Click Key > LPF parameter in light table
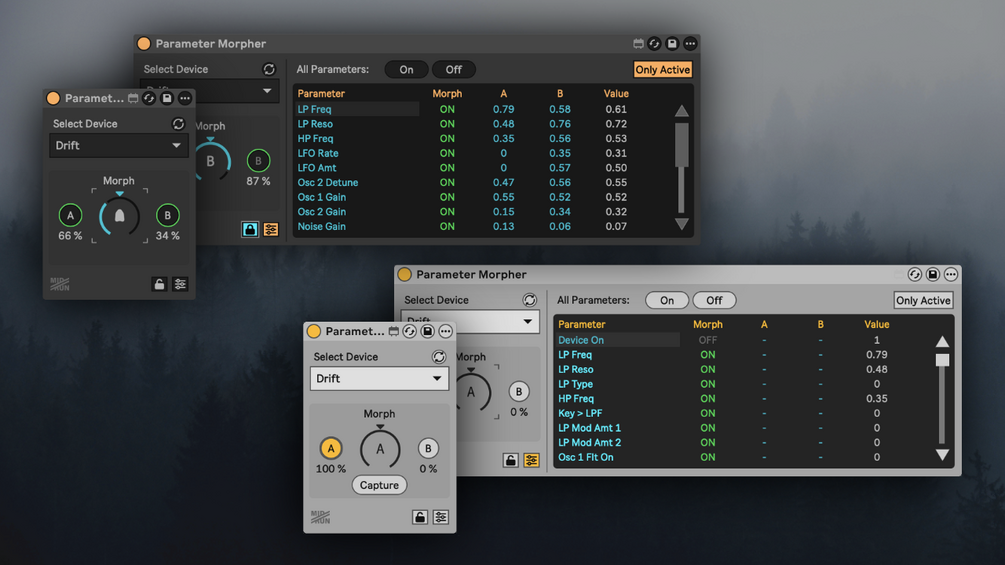Image resolution: width=1005 pixels, height=565 pixels. click(x=579, y=413)
